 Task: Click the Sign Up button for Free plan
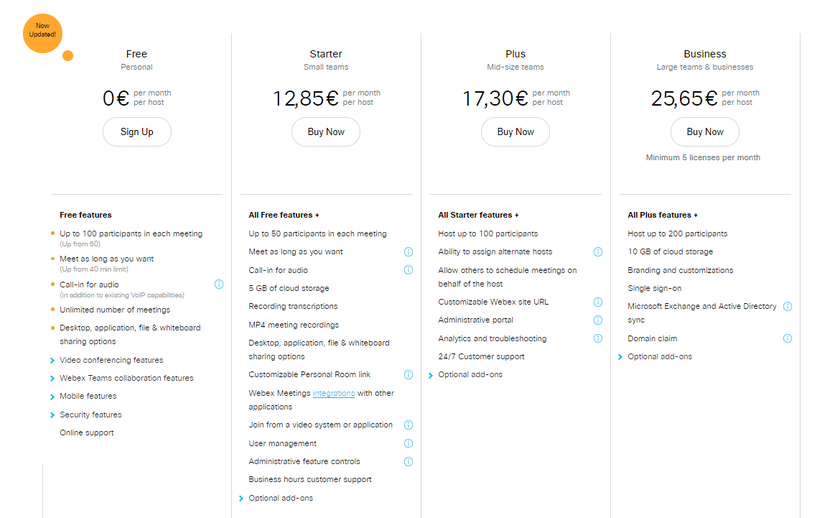point(137,132)
